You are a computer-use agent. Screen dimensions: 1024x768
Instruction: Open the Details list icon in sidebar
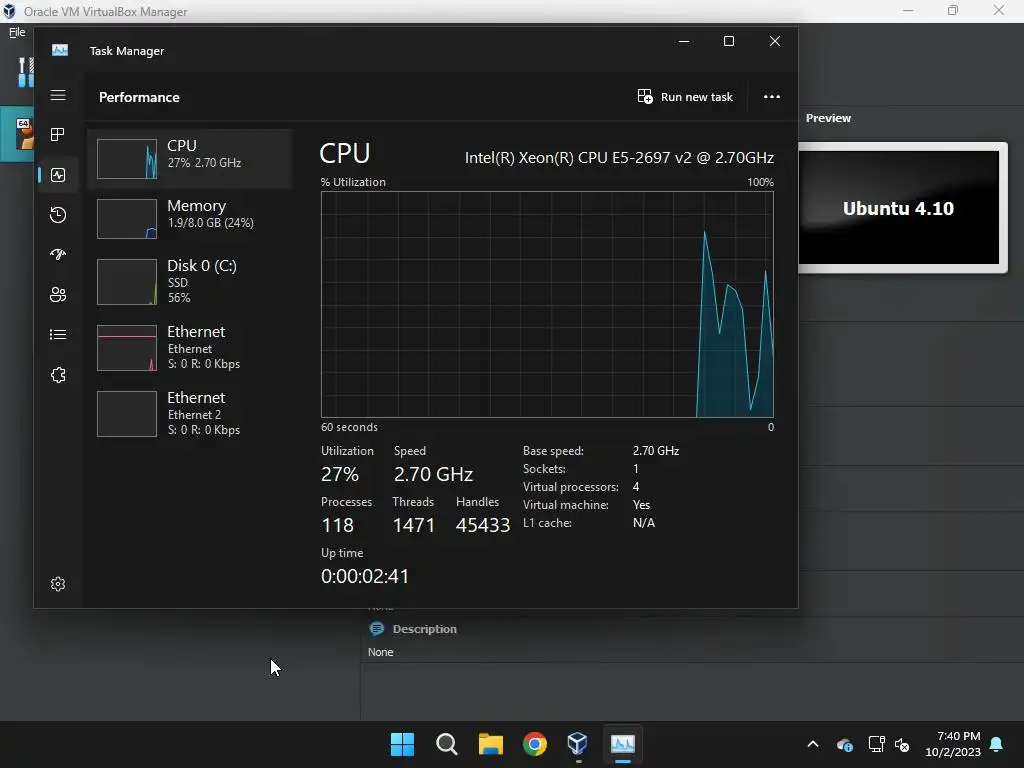58,334
